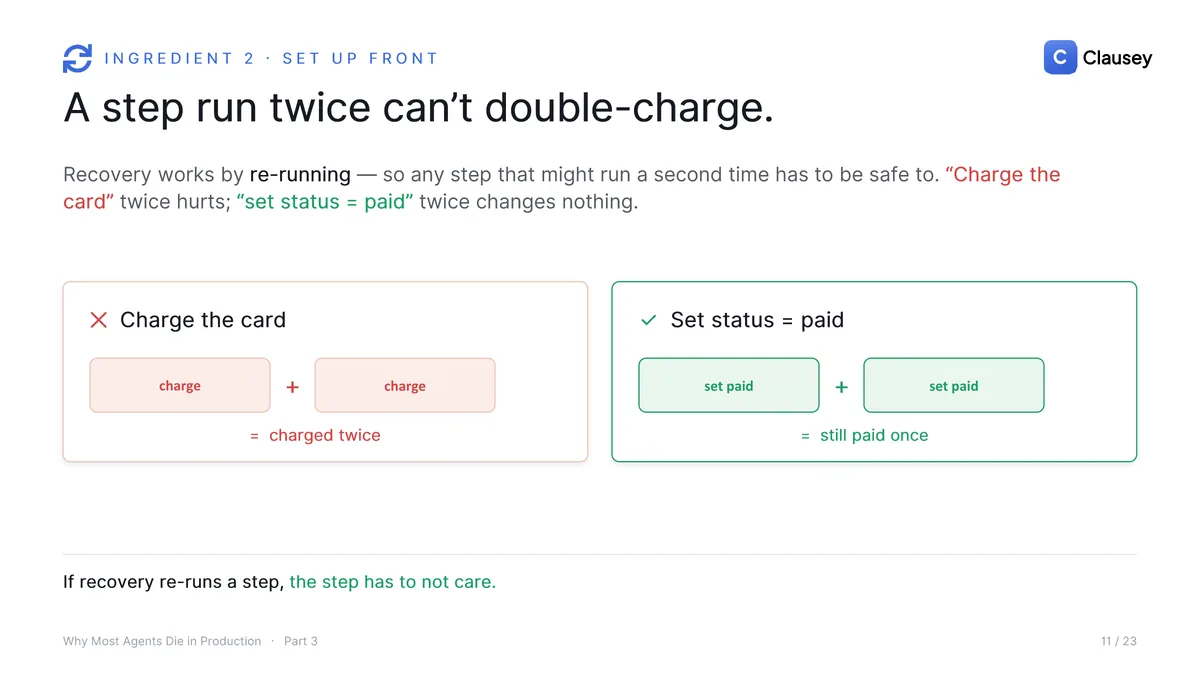Click the 'Set status = paid' card heading
The height and width of the screenshot is (675, 1200).
pyautogui.click(x=757, y=320)
